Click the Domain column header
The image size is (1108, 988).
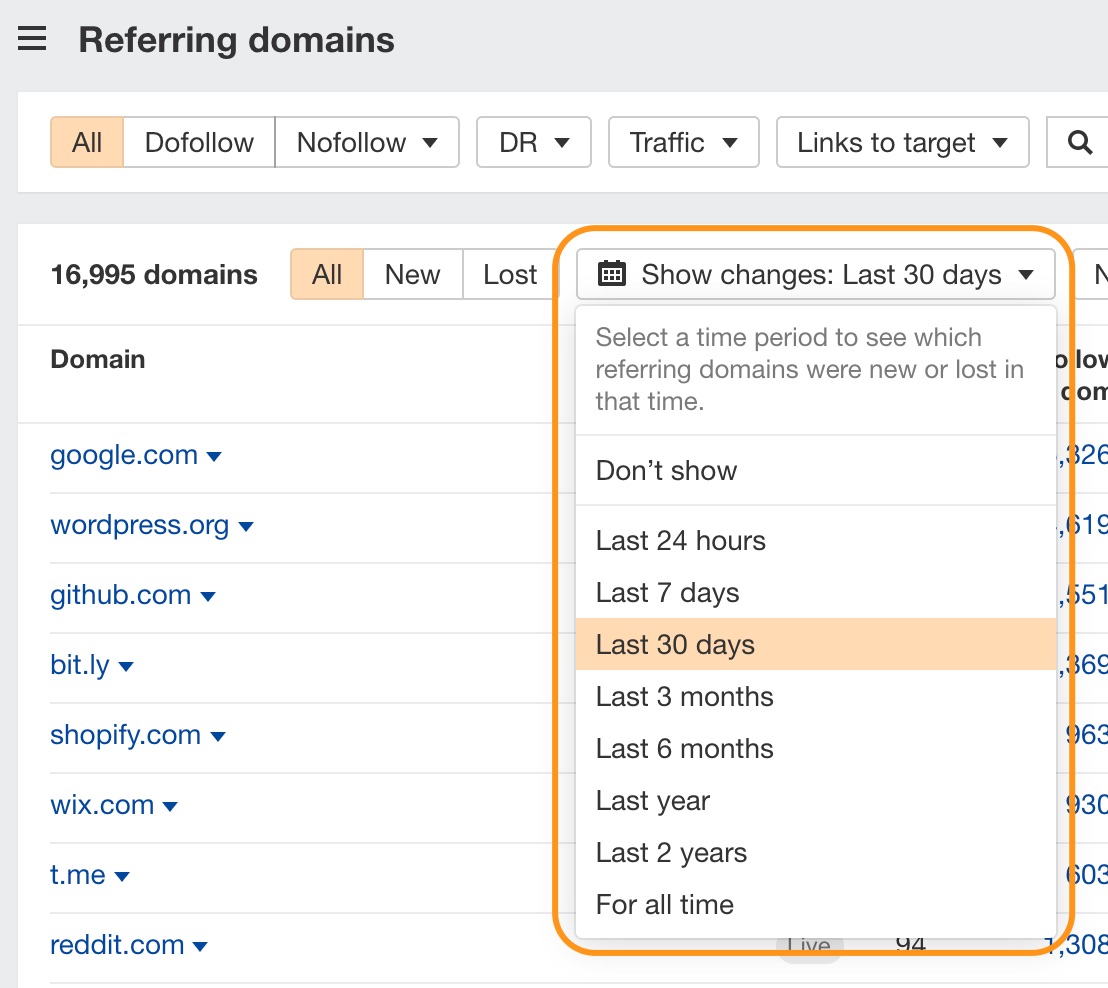tap(98, 360)
